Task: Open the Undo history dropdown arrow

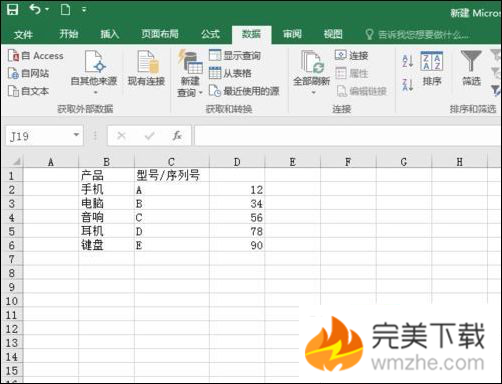Action: coord(47,9)
